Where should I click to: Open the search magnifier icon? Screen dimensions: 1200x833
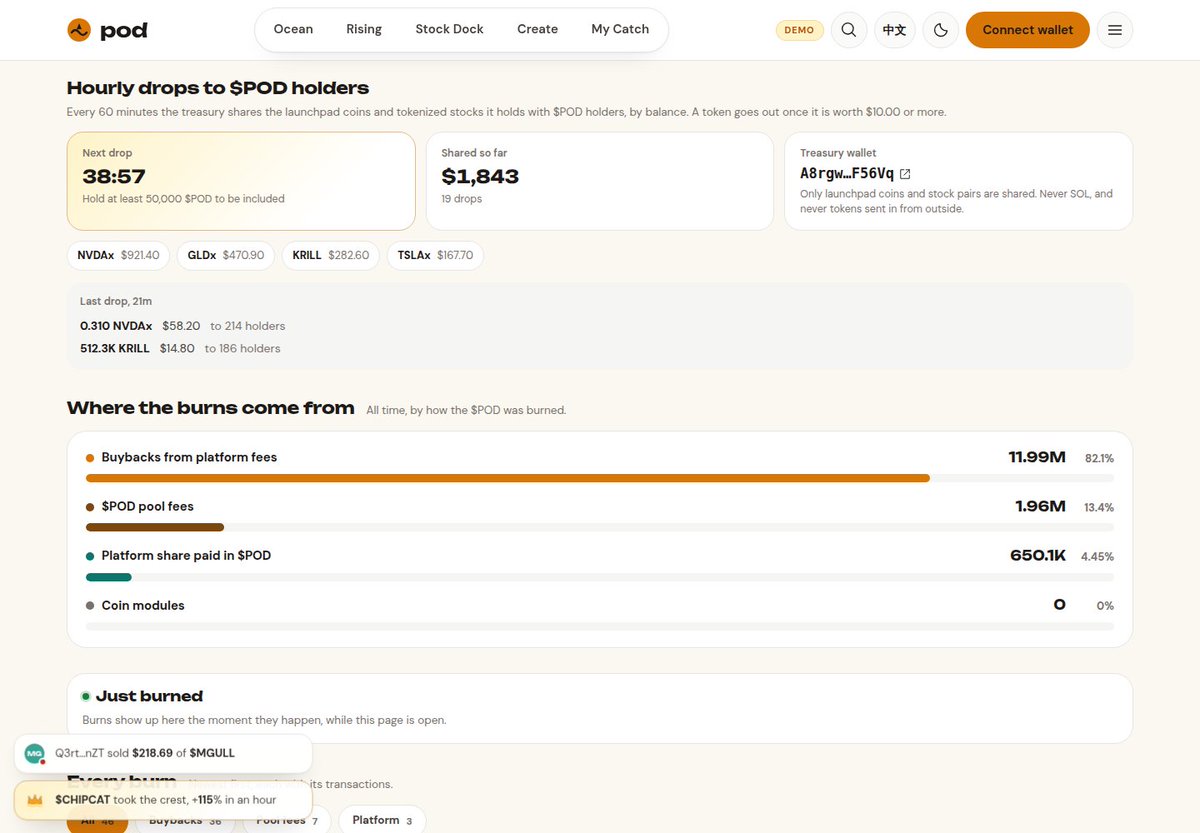[849, 30]
